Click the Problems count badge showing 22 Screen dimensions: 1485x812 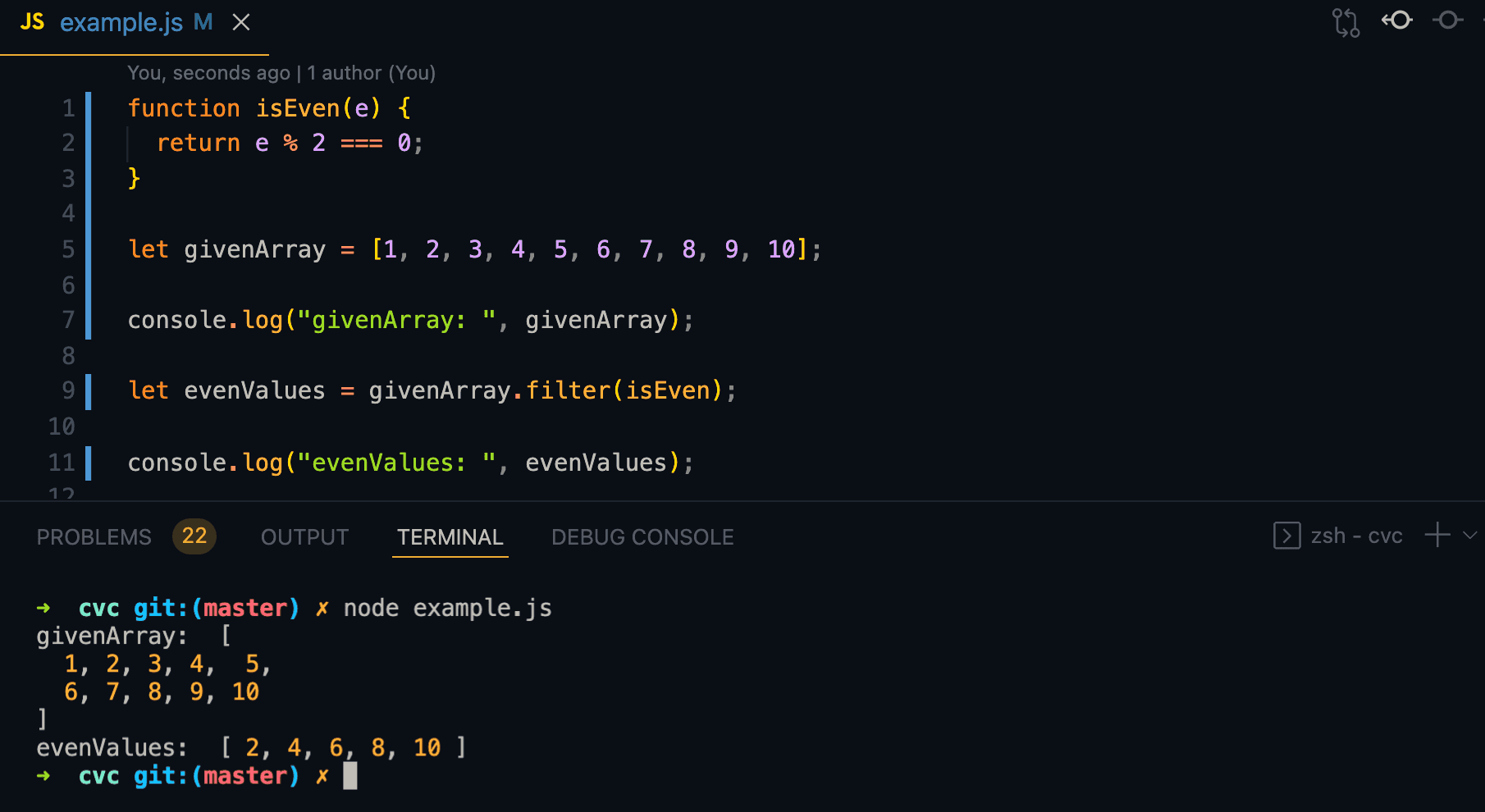194,536
